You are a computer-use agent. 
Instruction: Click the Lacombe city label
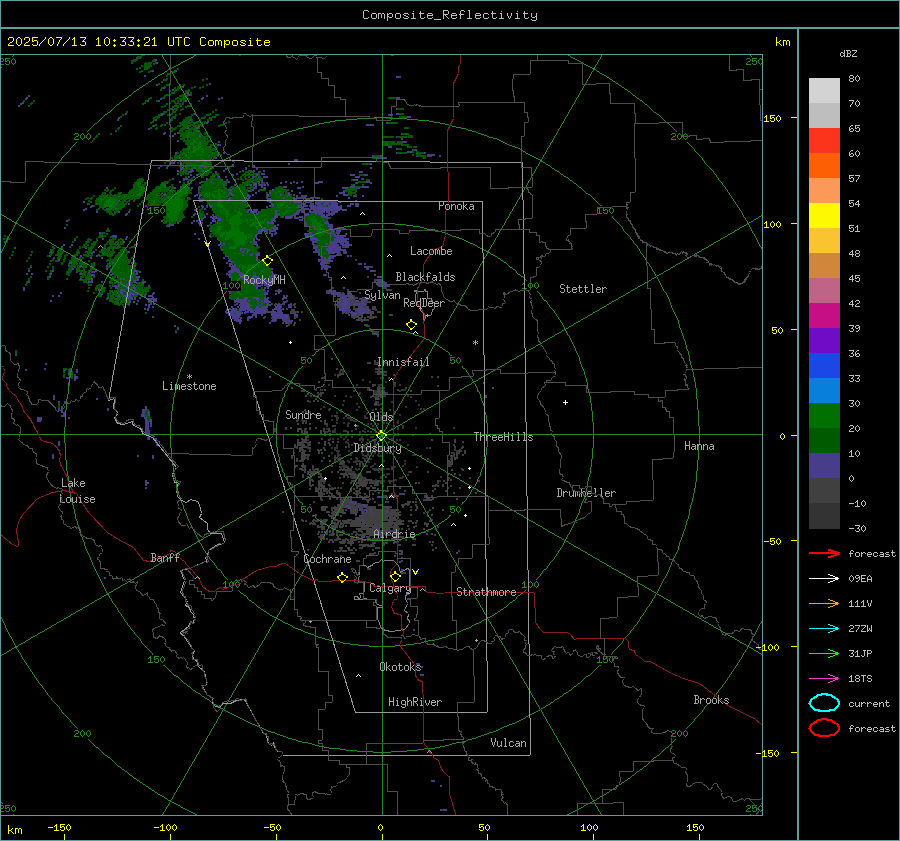click(431, 251)
